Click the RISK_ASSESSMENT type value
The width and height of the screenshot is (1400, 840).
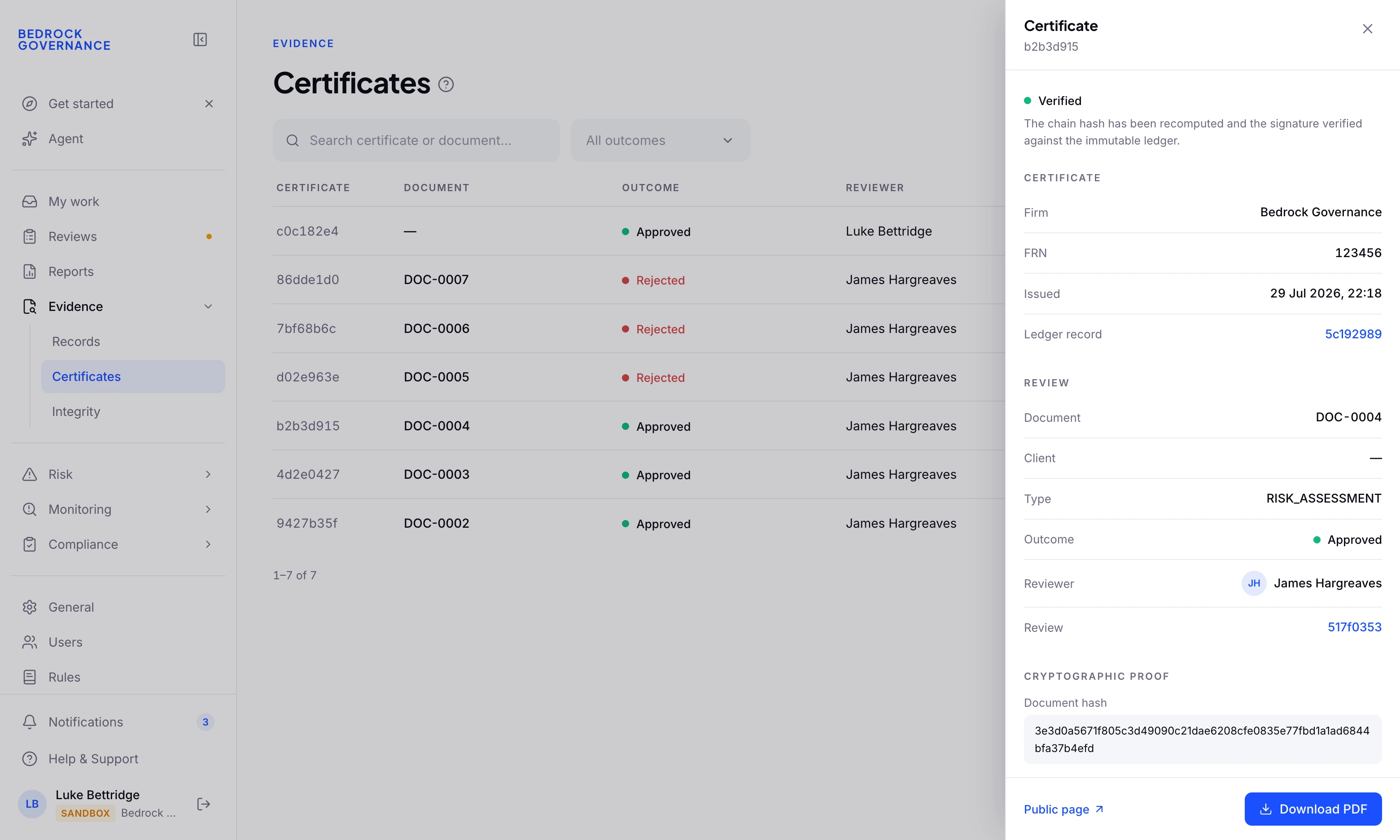[x=1324, y=499]
